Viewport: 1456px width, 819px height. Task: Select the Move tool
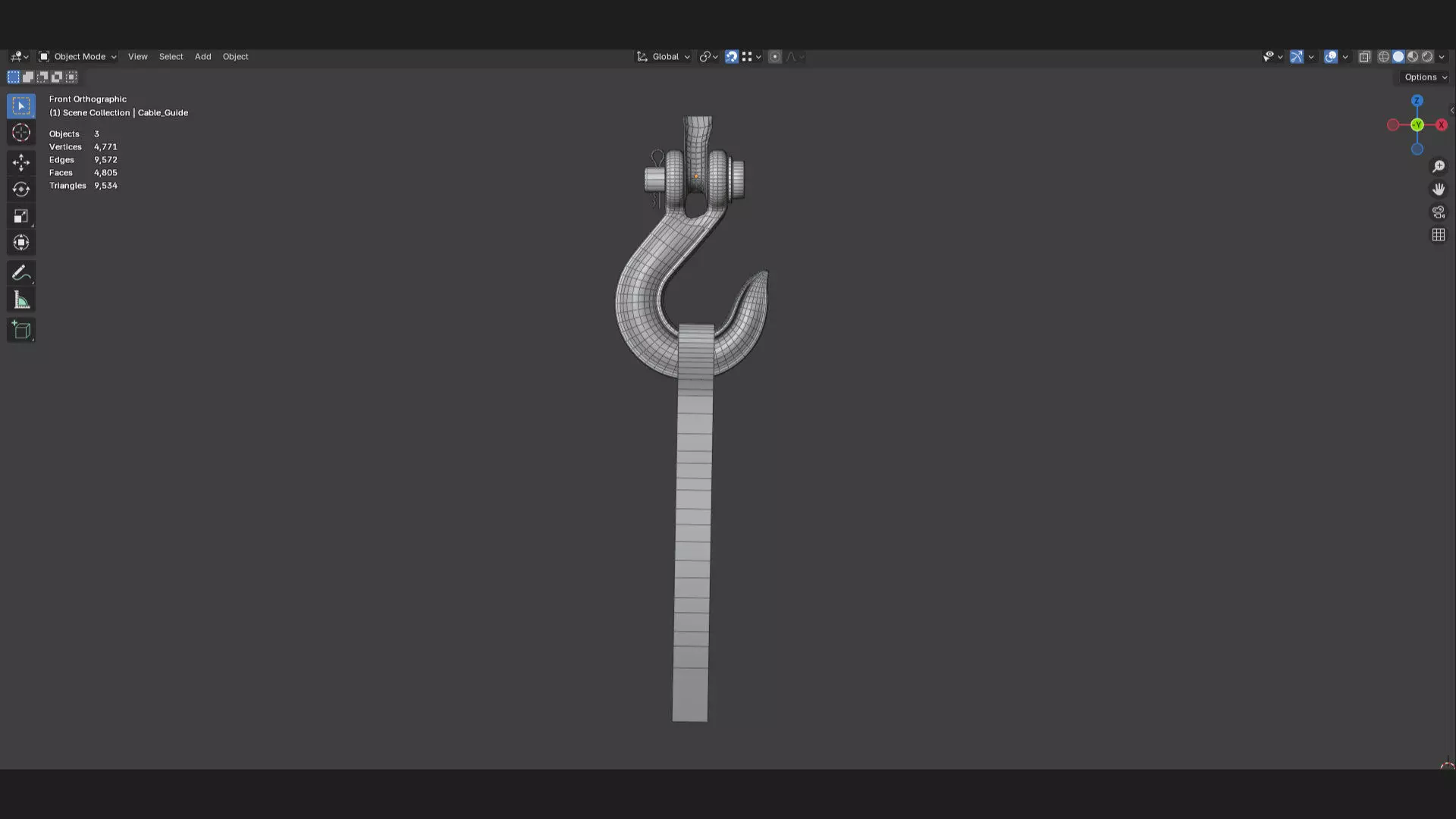(x=21, y=162)
